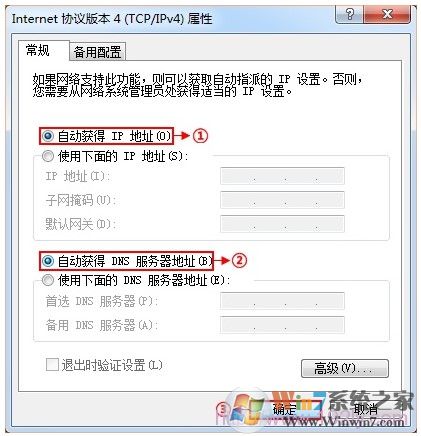Click the red circled number 2 marker
This screenshot has height=436, width=421.
point(239,260)
